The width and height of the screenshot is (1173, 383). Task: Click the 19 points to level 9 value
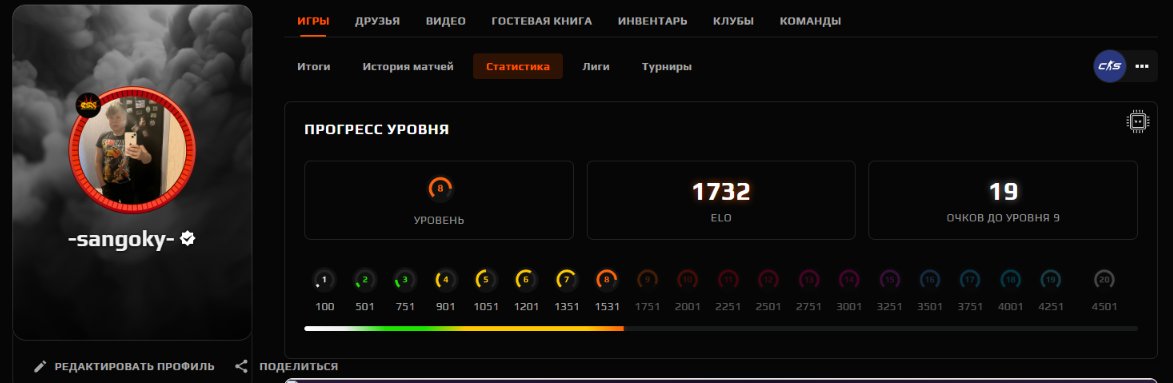click(x=1003, y=192)
